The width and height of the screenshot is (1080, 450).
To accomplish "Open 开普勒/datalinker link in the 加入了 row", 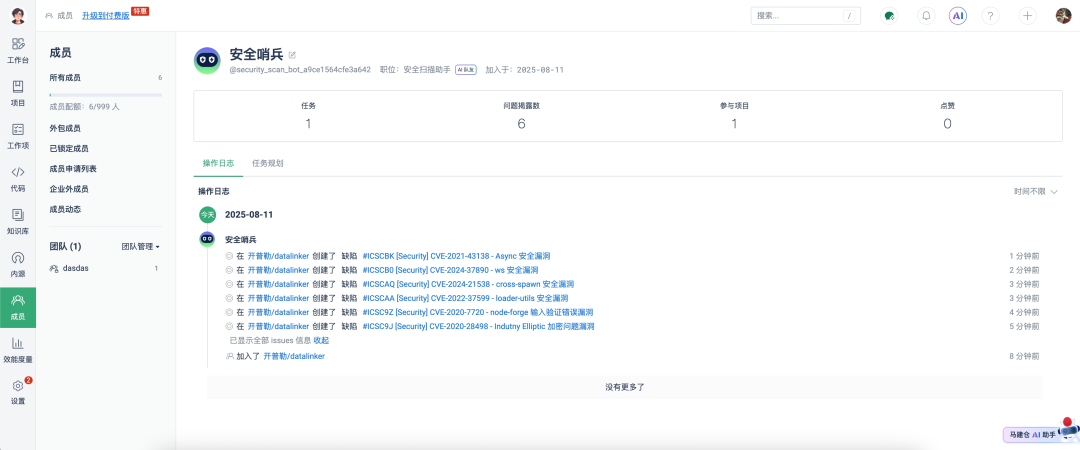I will click(x=293, y=356).
